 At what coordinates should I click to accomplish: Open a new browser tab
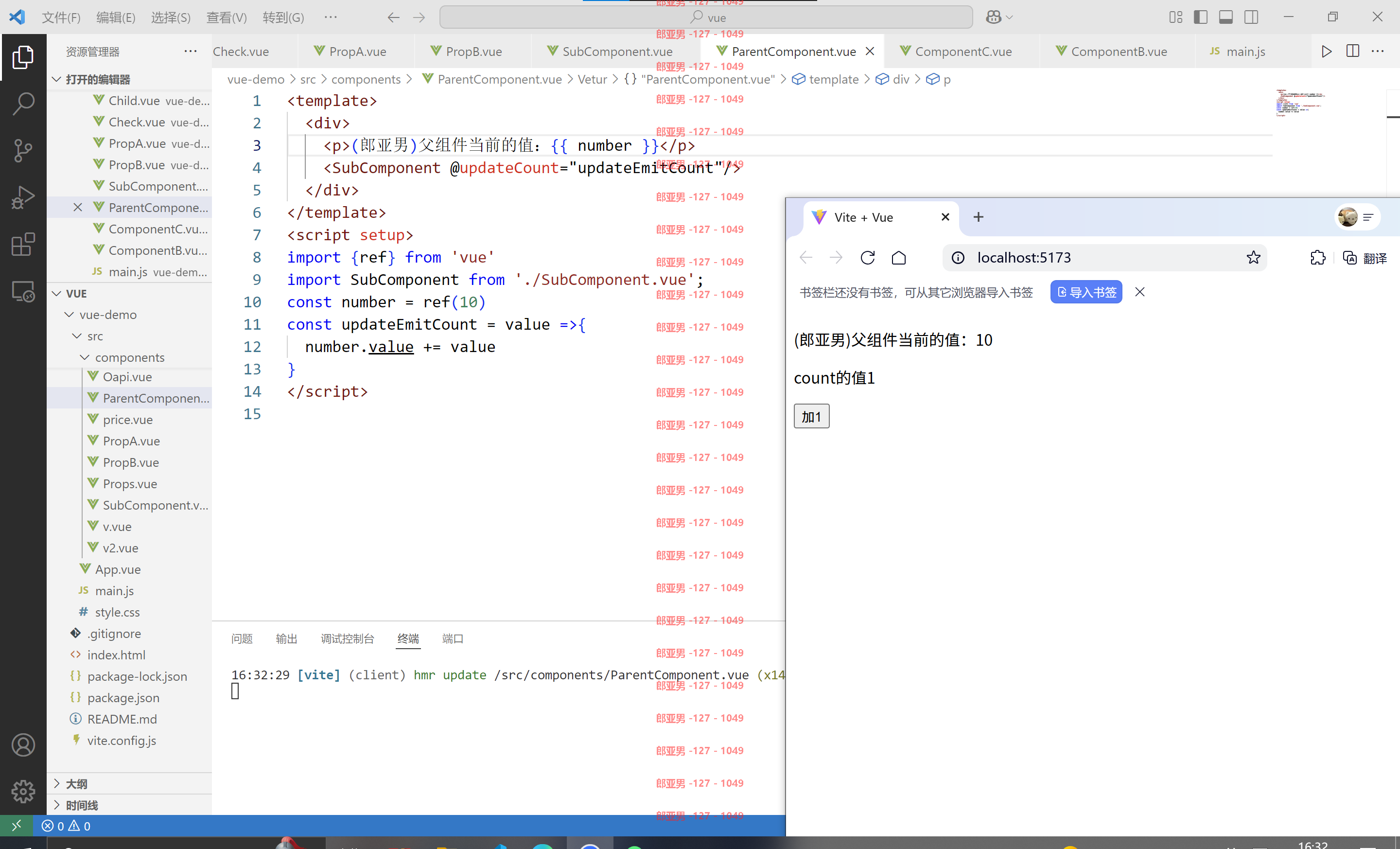coord(978,216)
